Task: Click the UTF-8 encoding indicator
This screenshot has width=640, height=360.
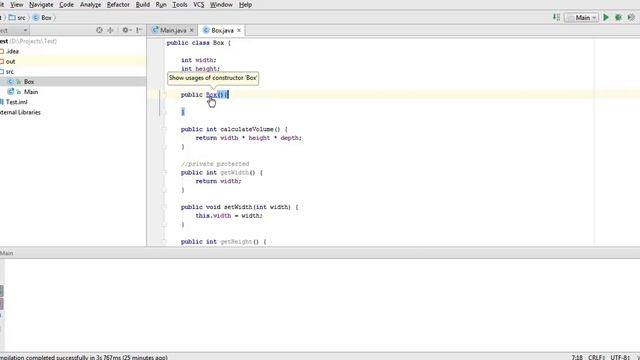Action: pyautogui.click(x=620, y=357)
